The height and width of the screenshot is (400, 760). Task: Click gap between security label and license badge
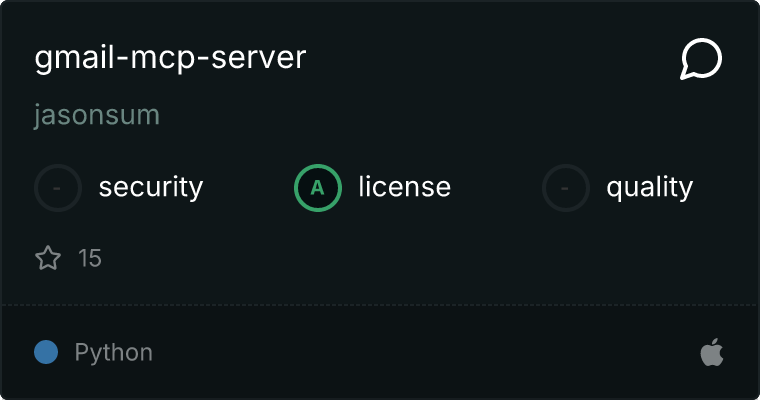coord(248,187)
